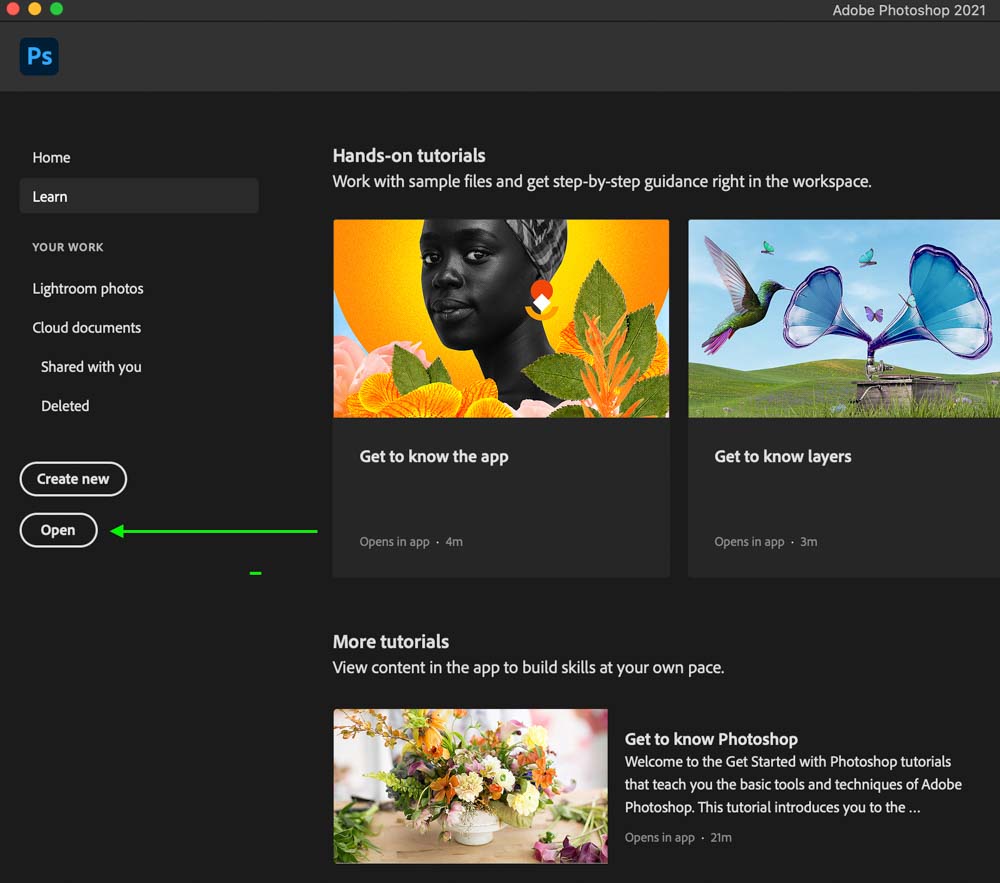Viewport: 1000px width, 883px height.
Task: Click the 'Welcome to the Get Started' description
Action: coord(793,785)
